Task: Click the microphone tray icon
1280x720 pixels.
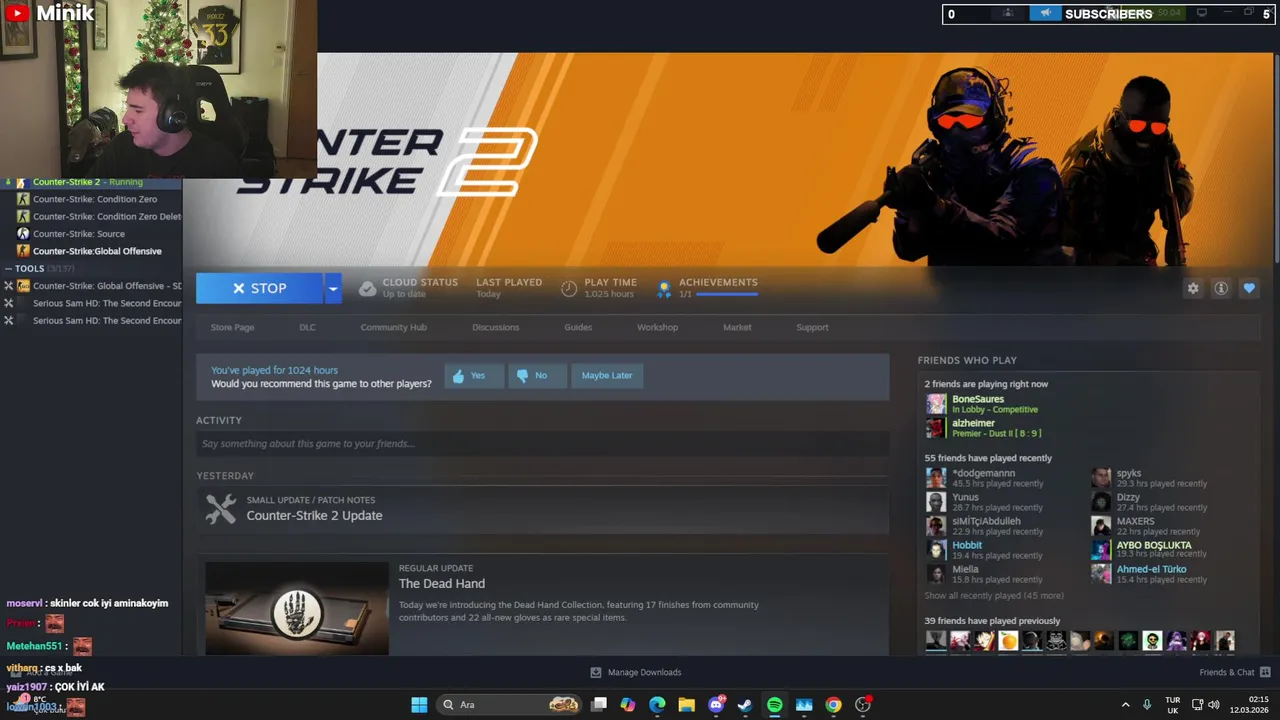Action: click(x=1147, y=705)
